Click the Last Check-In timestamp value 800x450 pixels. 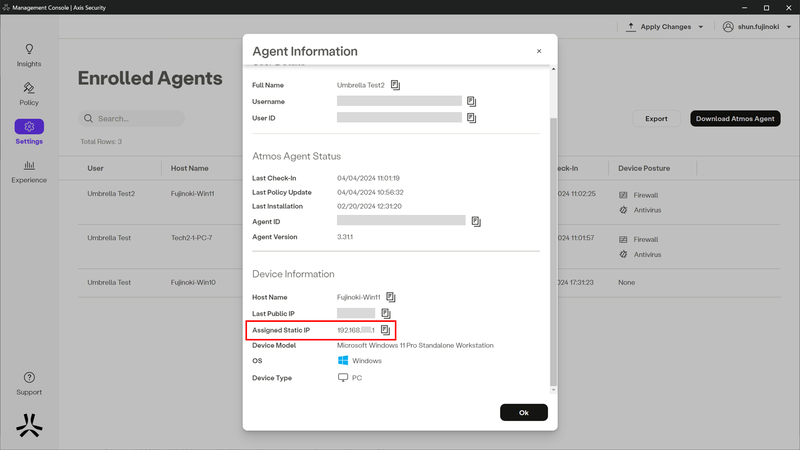[368, 179]
